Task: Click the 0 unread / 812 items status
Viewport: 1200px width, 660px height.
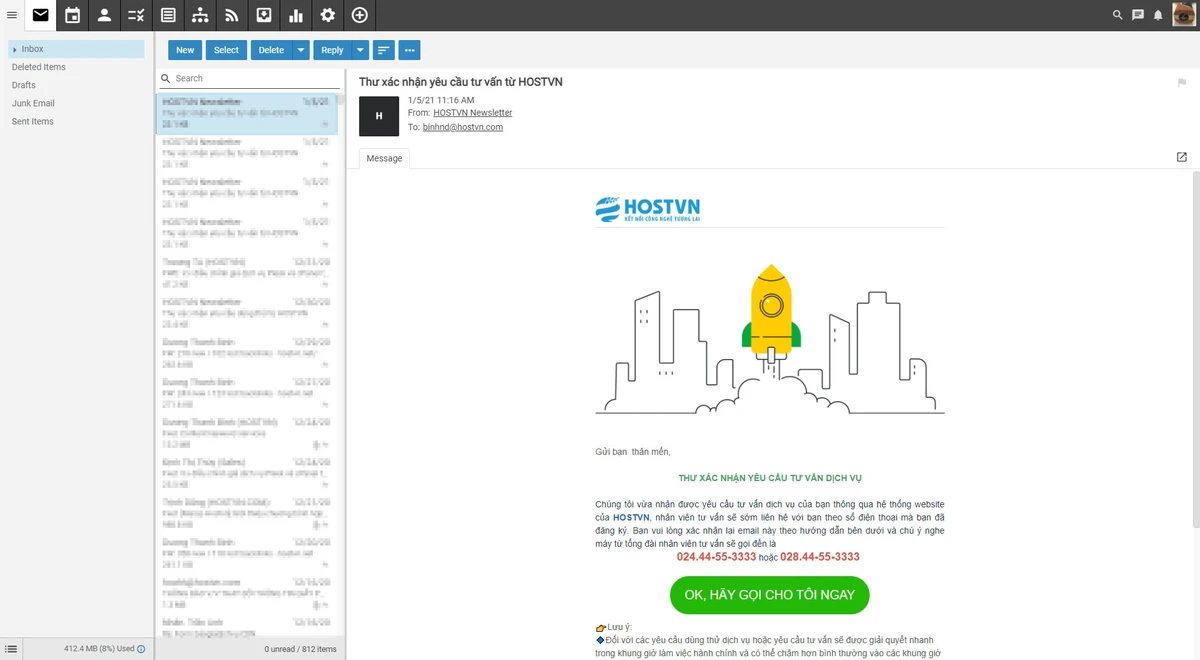Action: (301, 649)
